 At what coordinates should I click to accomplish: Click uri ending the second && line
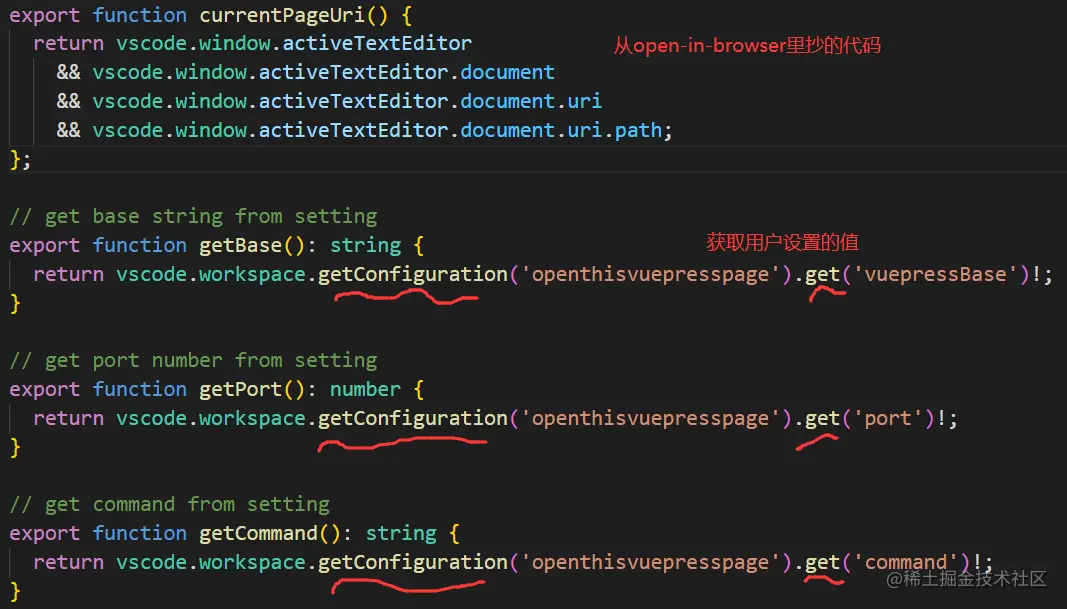click(585, 101)
